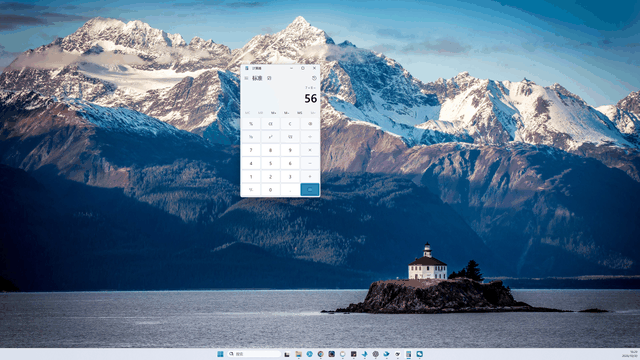Click digit 6 on Calculator keypad
The height and width of the screenshot is (360, 640).
point(290,163)
